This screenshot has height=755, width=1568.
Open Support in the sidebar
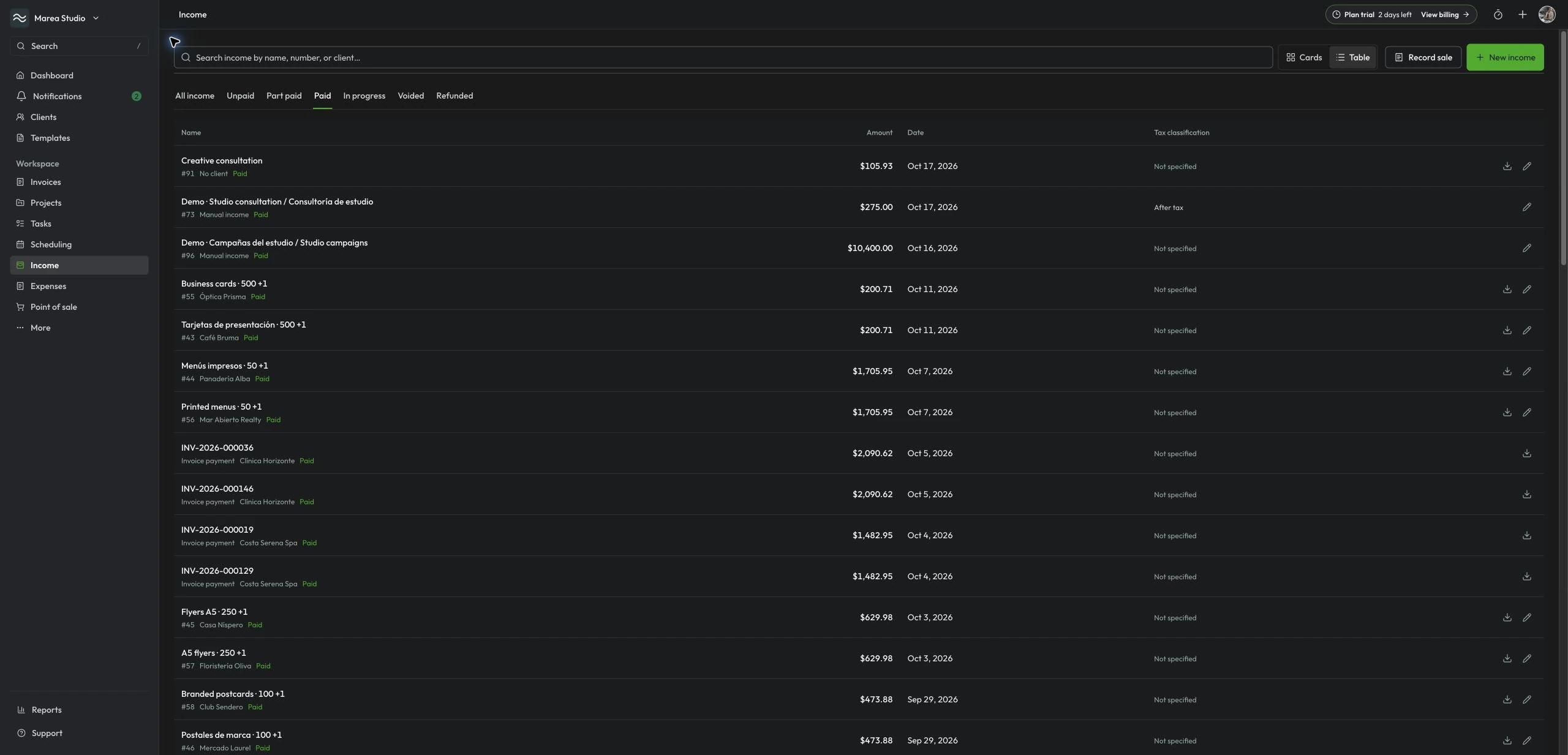[x=79, y=733]
